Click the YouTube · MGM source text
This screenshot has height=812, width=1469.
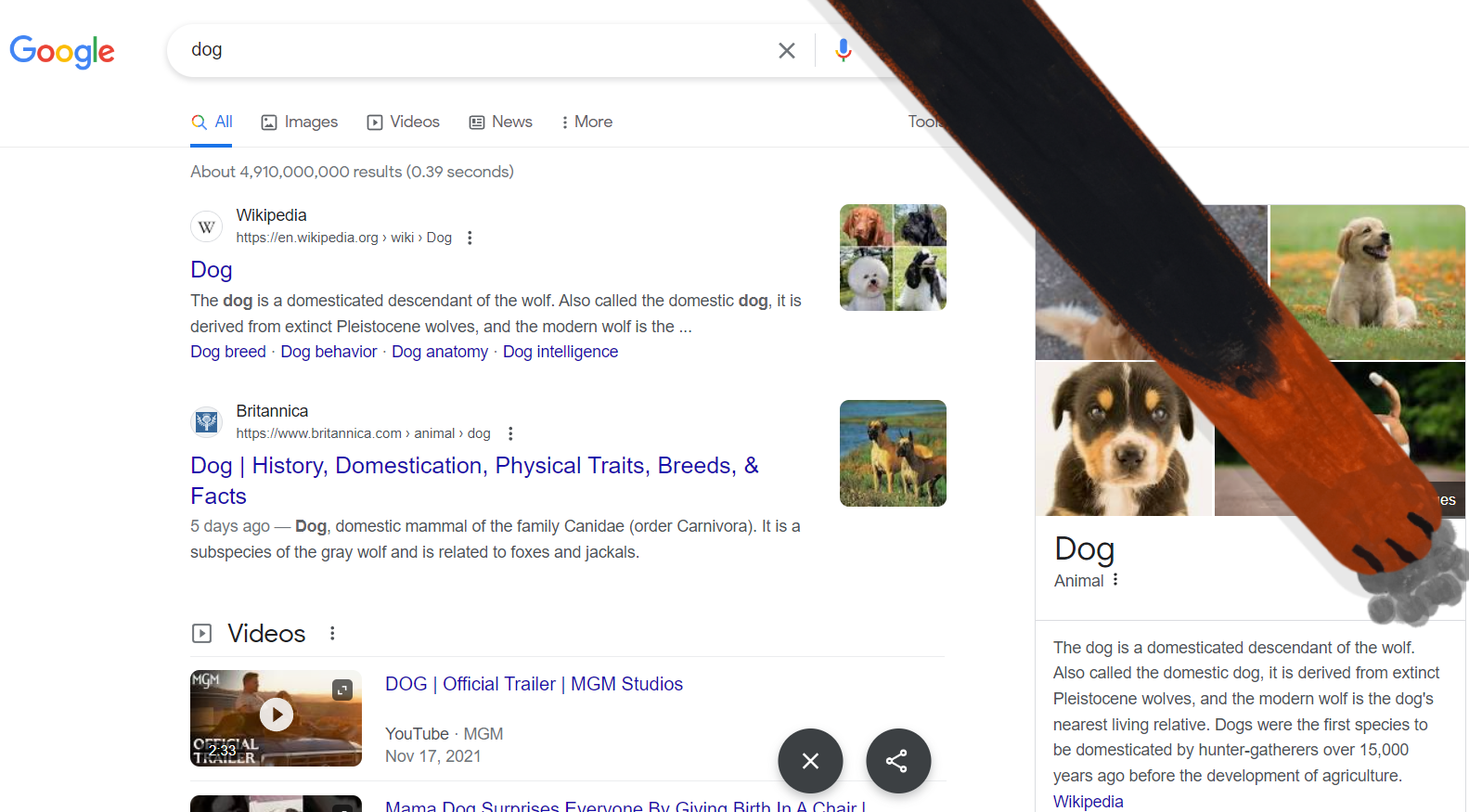tap(444, 734)
